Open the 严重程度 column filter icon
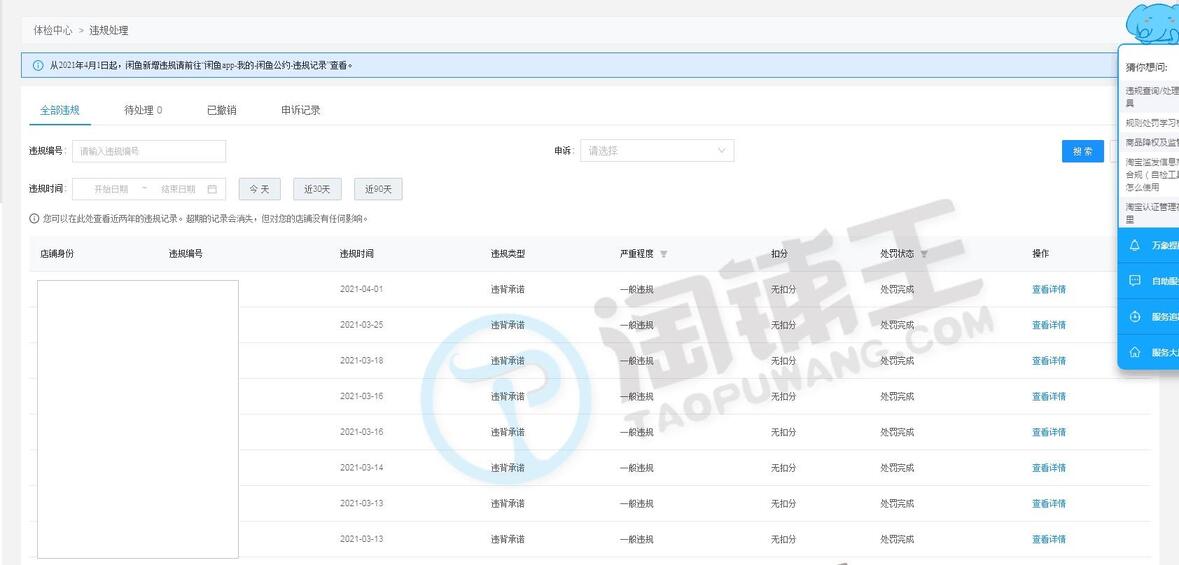 pos(664,254)
